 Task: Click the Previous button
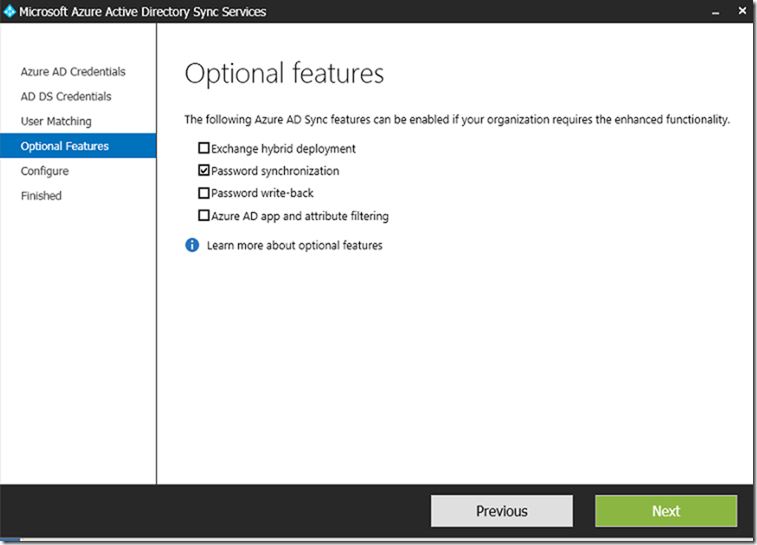502,511
